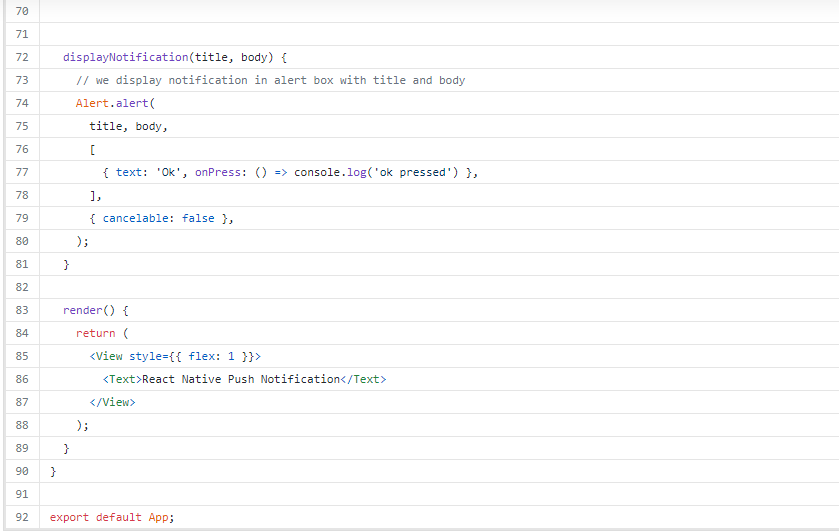The width and height of the screenshot is (839, 531).
Task: Click the opening View tag on line 85
Action: [175, 356]
